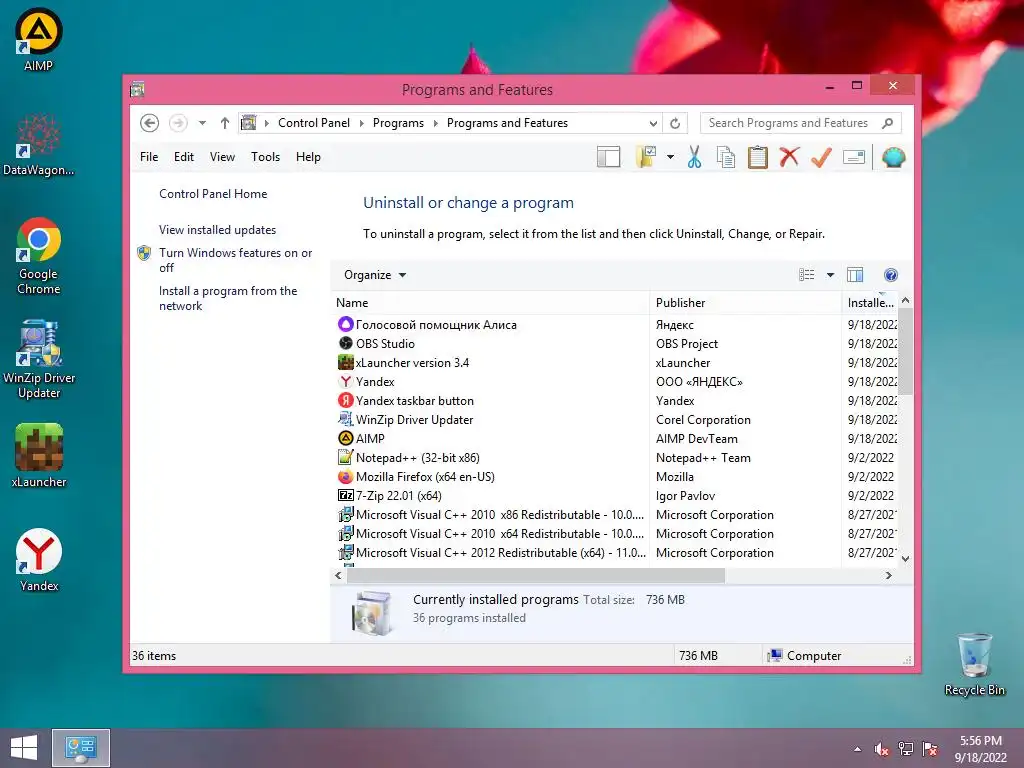
Task: Toggle the navigation pane layout icon
Action: 608,157
